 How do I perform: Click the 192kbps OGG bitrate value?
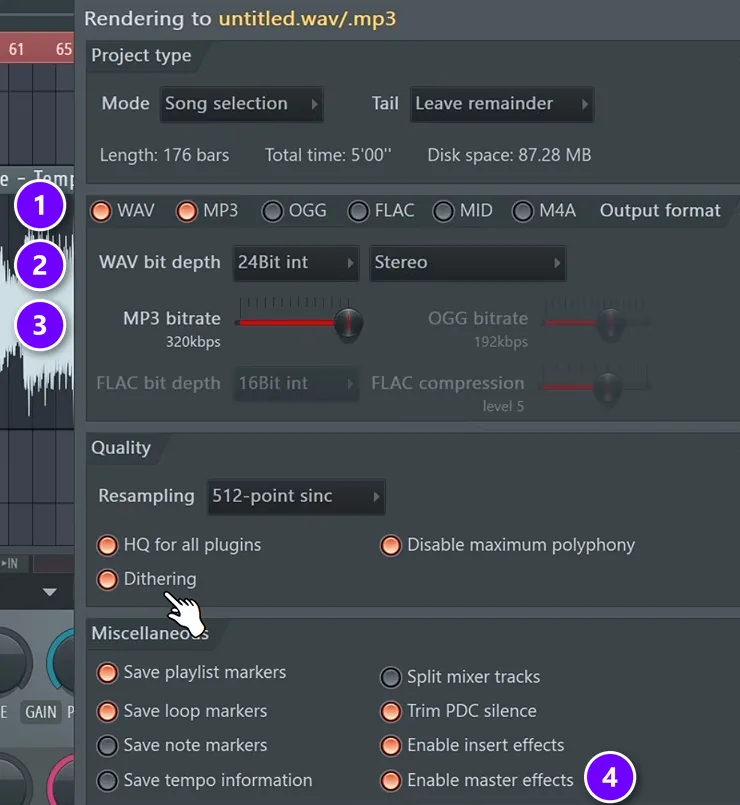point(501,342)
